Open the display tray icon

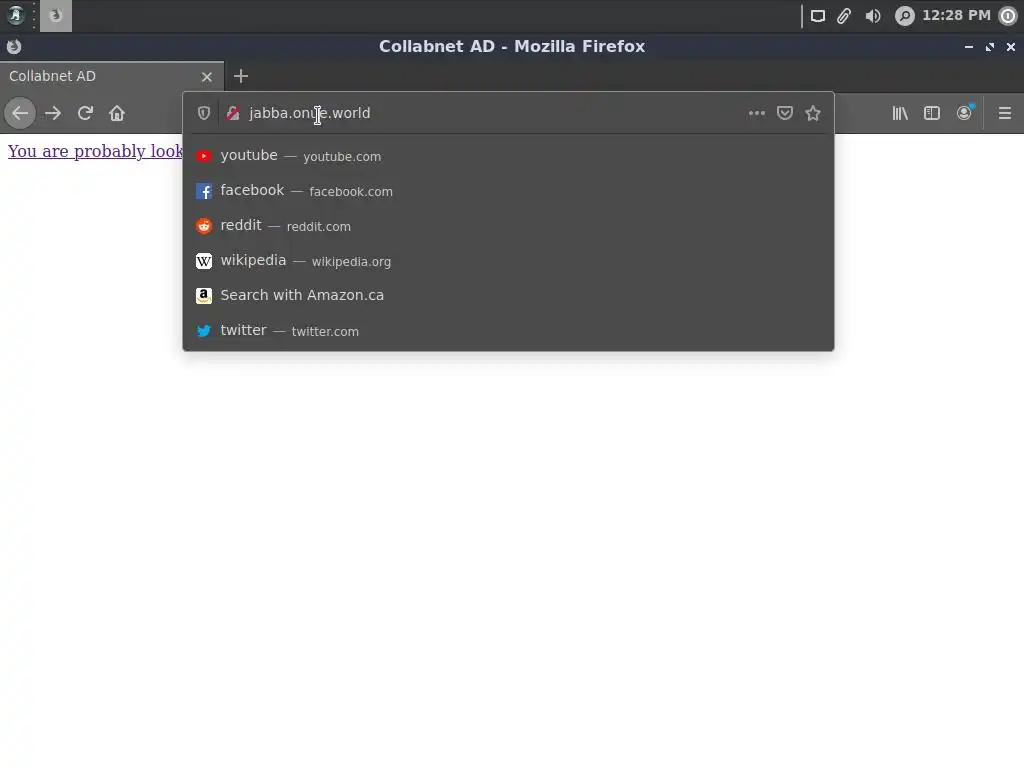(818, 16)
